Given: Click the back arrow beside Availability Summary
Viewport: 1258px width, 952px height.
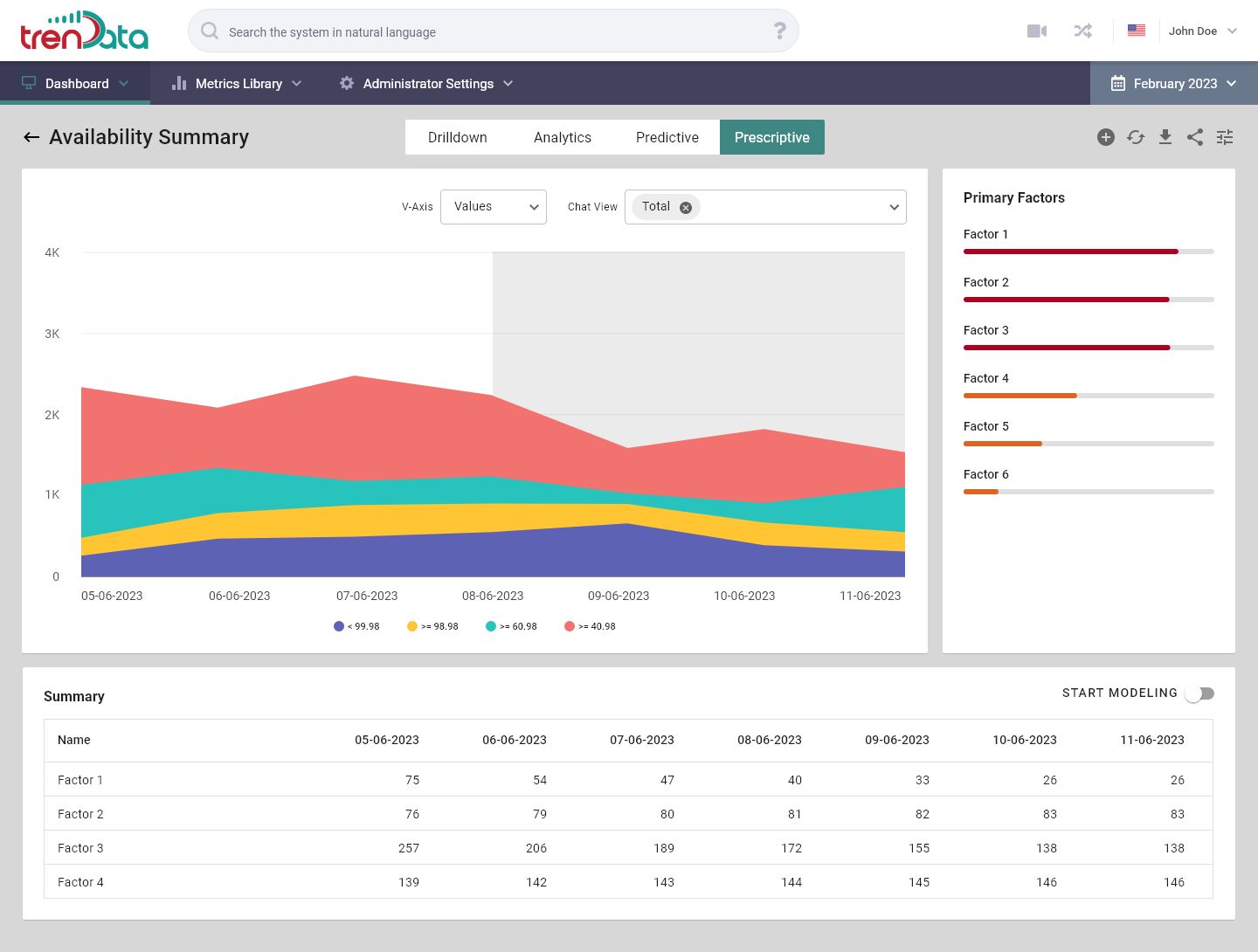Looking at the screenshot, I should point(31,137).
